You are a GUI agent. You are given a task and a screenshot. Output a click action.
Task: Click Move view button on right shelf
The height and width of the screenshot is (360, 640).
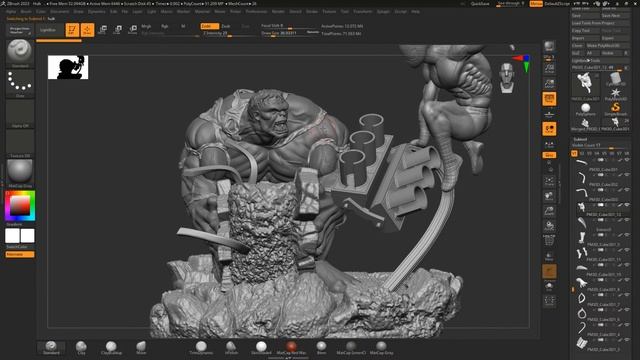pos(549,196)
